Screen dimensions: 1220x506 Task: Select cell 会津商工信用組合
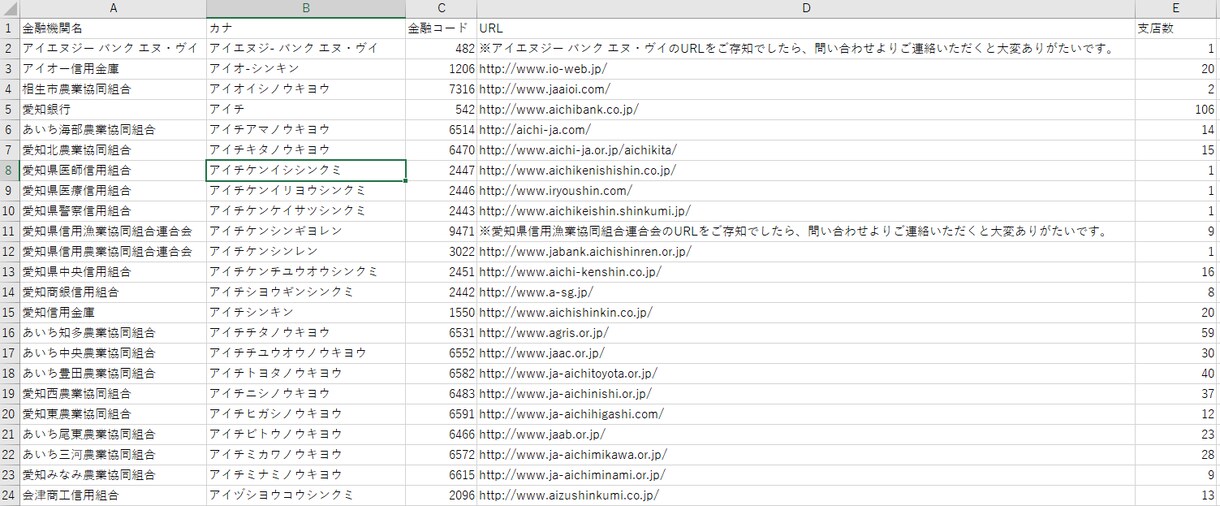[113, 495]
